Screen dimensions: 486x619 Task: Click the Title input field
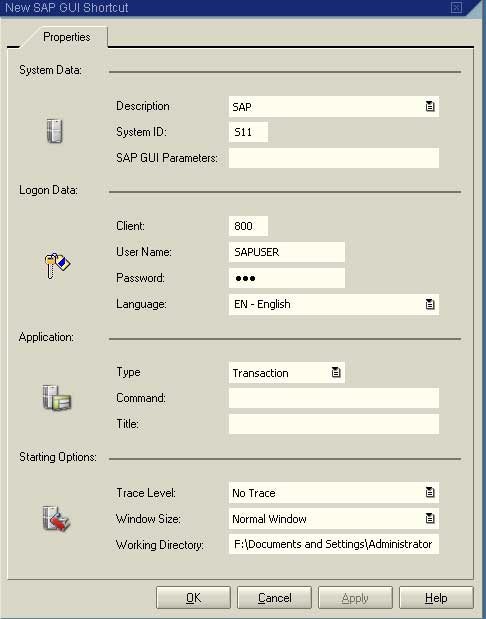coord(334,424)
